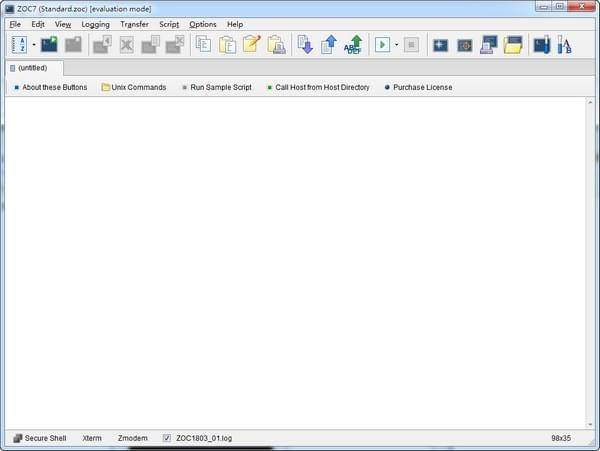Open the Transfer menu
Viewport: 600px width, 451px height.
(134, 24)
